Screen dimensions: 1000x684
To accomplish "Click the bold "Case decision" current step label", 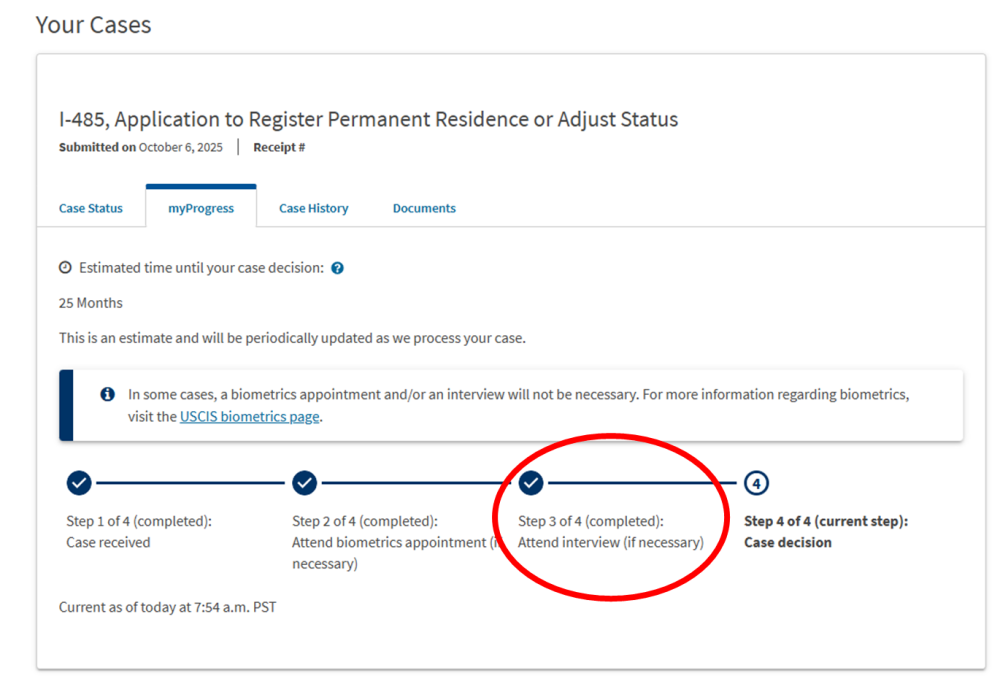I will coord(788,542).
